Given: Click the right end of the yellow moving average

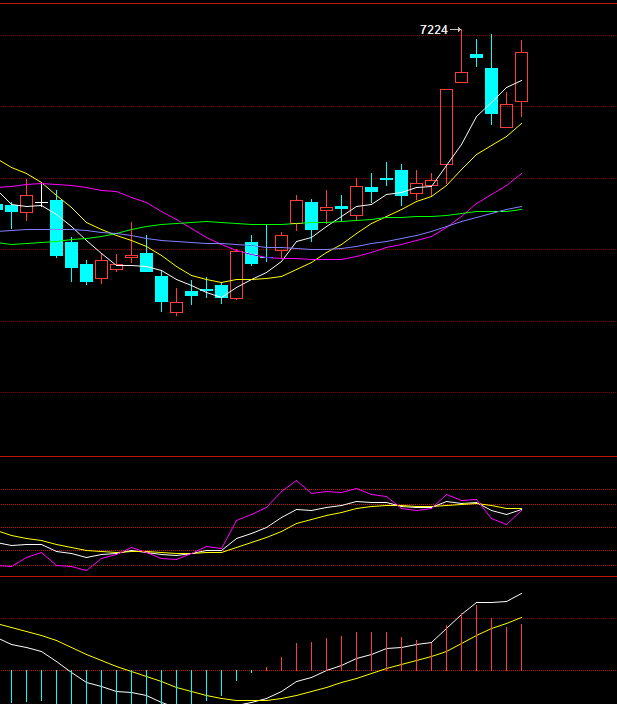Looking at the screenshot, I should [x=520, y=124].
